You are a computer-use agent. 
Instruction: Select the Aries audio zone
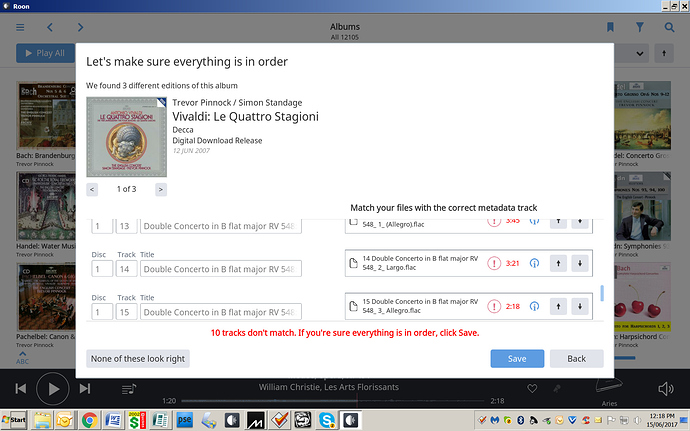point(609,391)
